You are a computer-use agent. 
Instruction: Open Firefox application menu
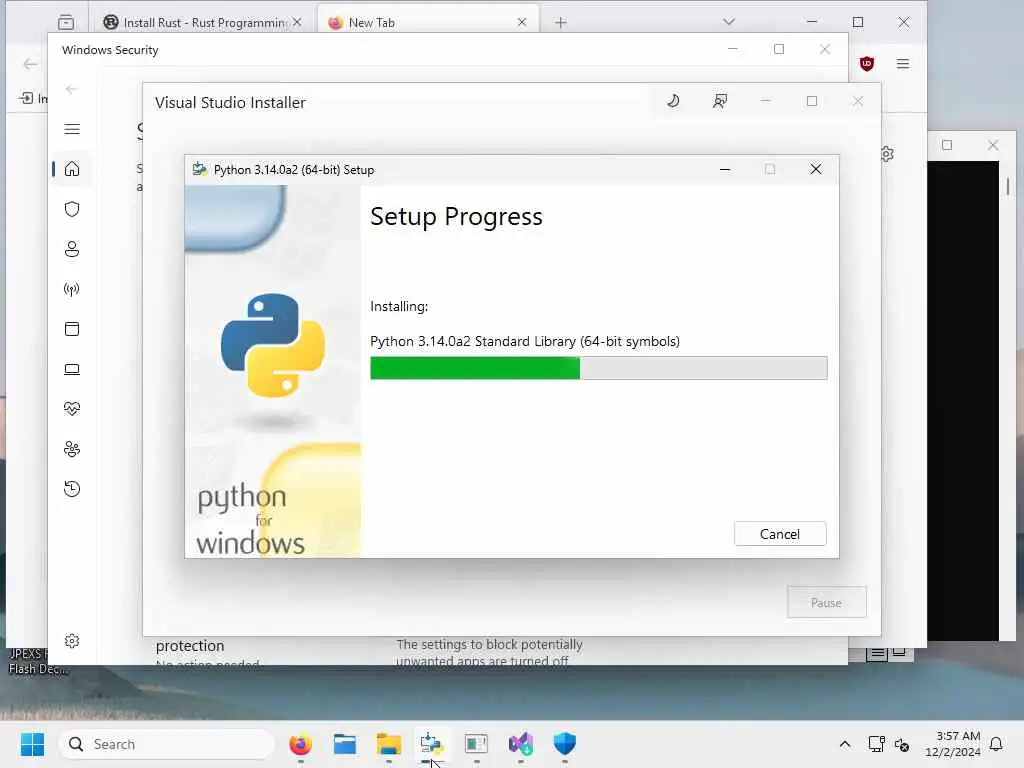click(x=903, y=63)
